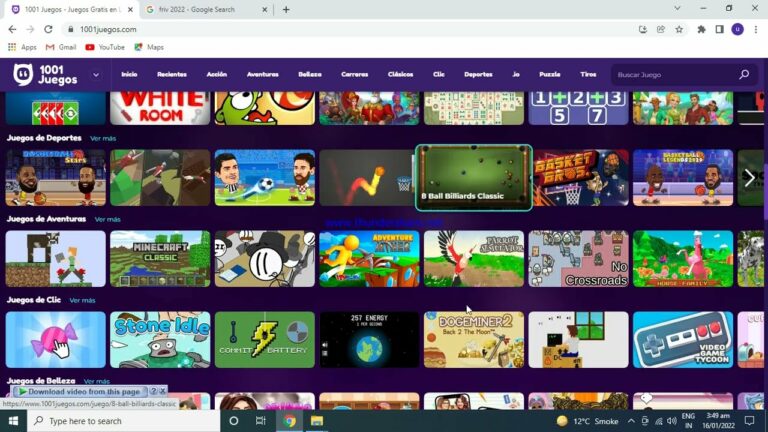The image size is (768, 432).
Task: Open Task View on the taskbar
Action: pyautogui.click(x=261, y=421)
